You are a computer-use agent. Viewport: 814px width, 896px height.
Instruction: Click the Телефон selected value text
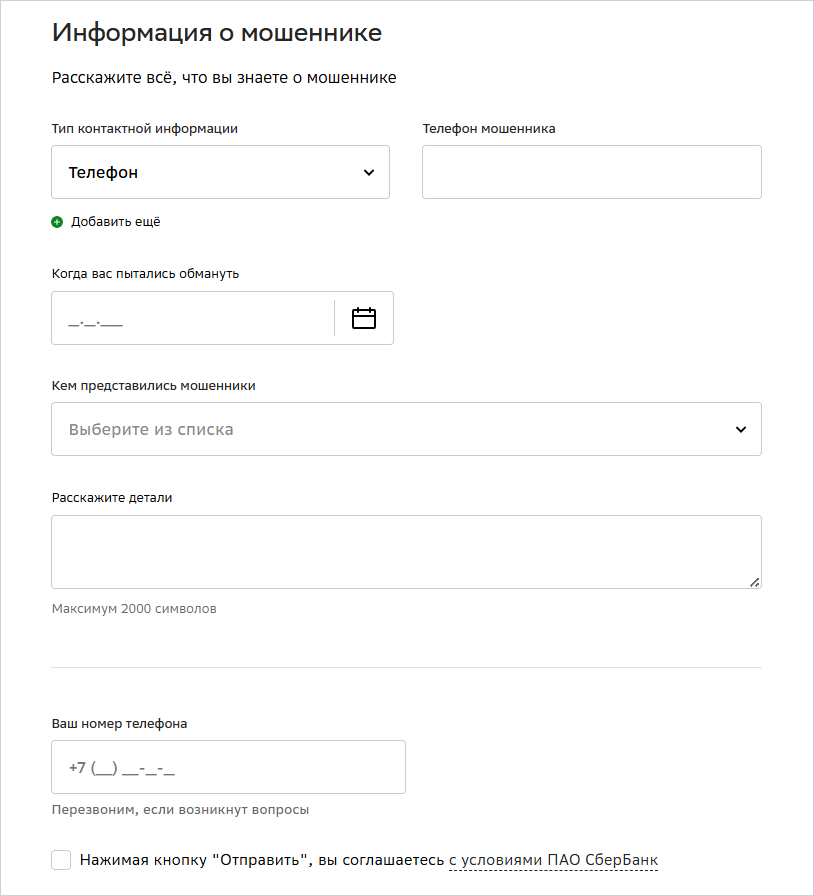coord(103,173)
